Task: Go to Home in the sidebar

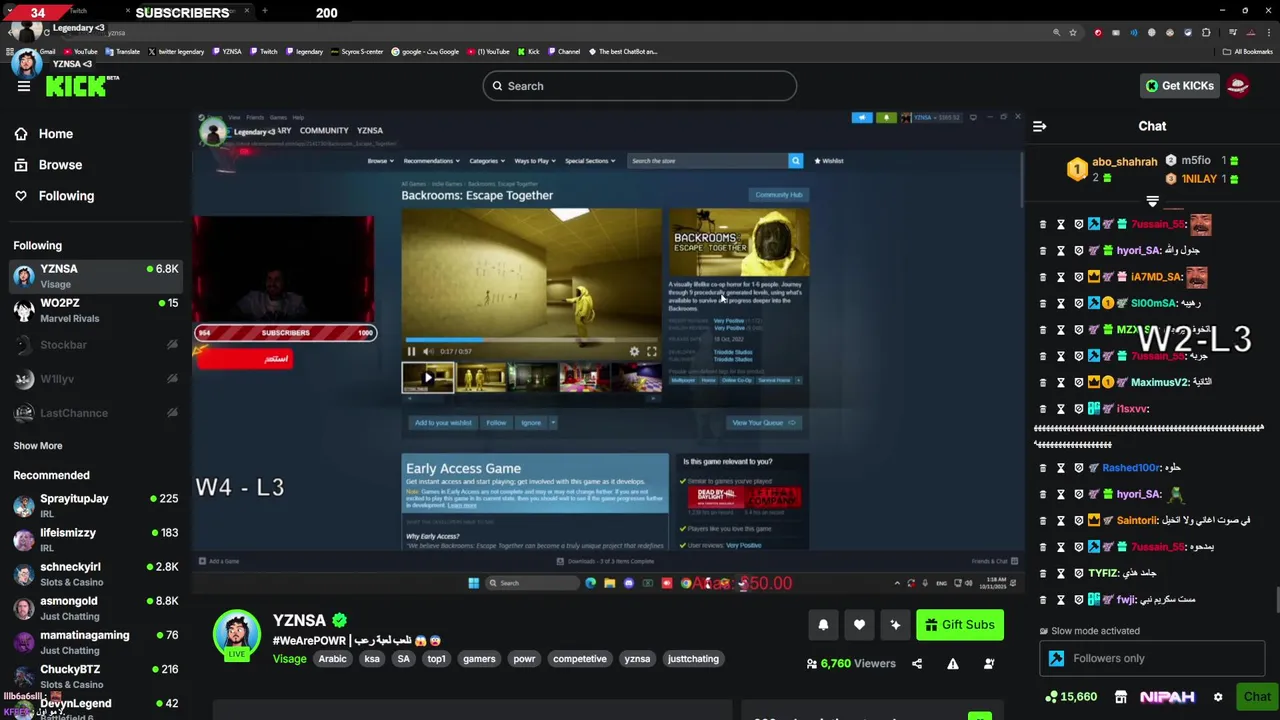Action: coord(95,134)
